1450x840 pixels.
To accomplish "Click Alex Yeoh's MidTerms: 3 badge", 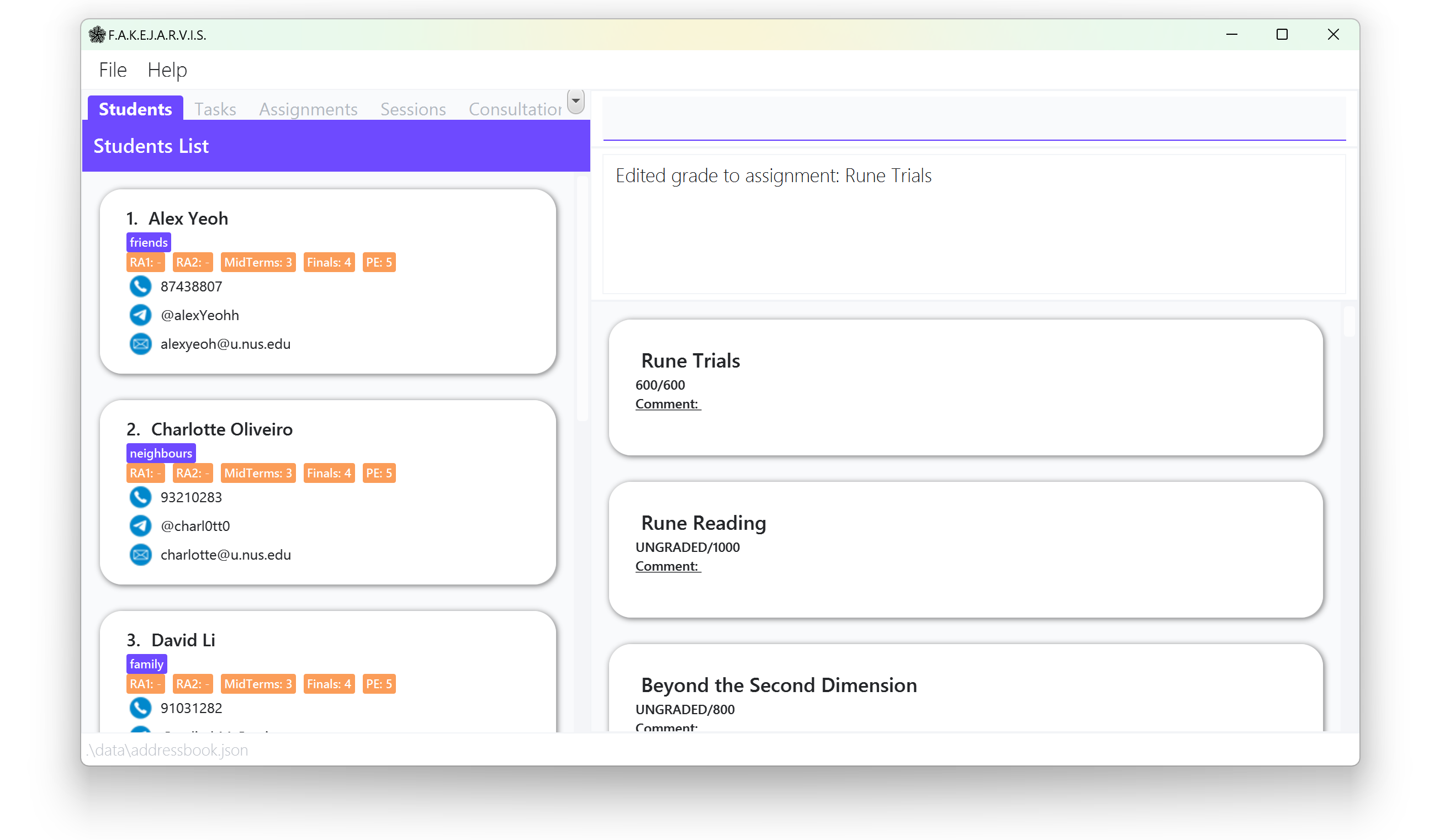I will (258, 263).
